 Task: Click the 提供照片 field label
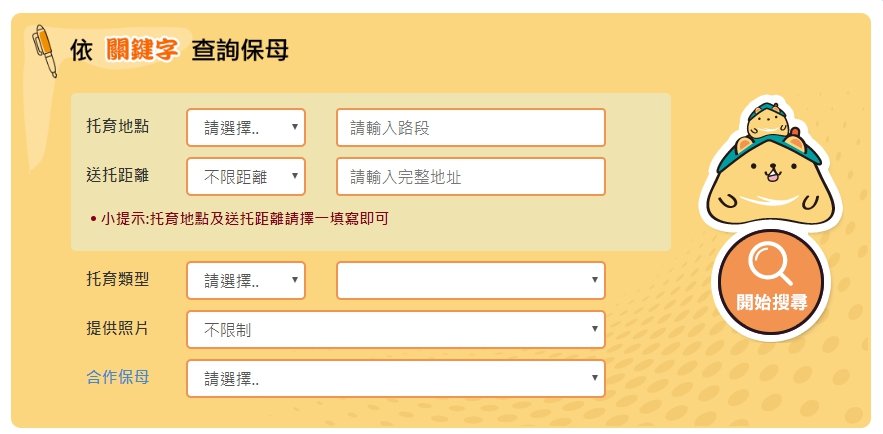click(x=118, y=328)
